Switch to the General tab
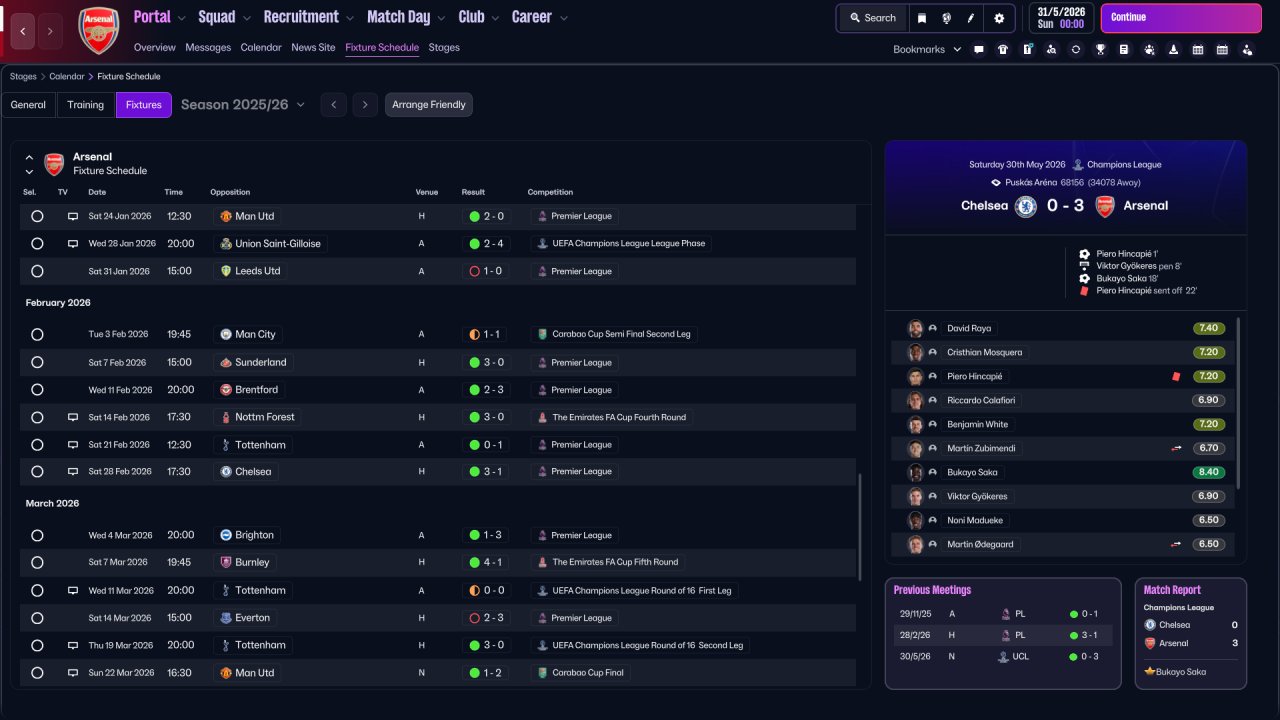1280x720 pixels. (28, 105)
